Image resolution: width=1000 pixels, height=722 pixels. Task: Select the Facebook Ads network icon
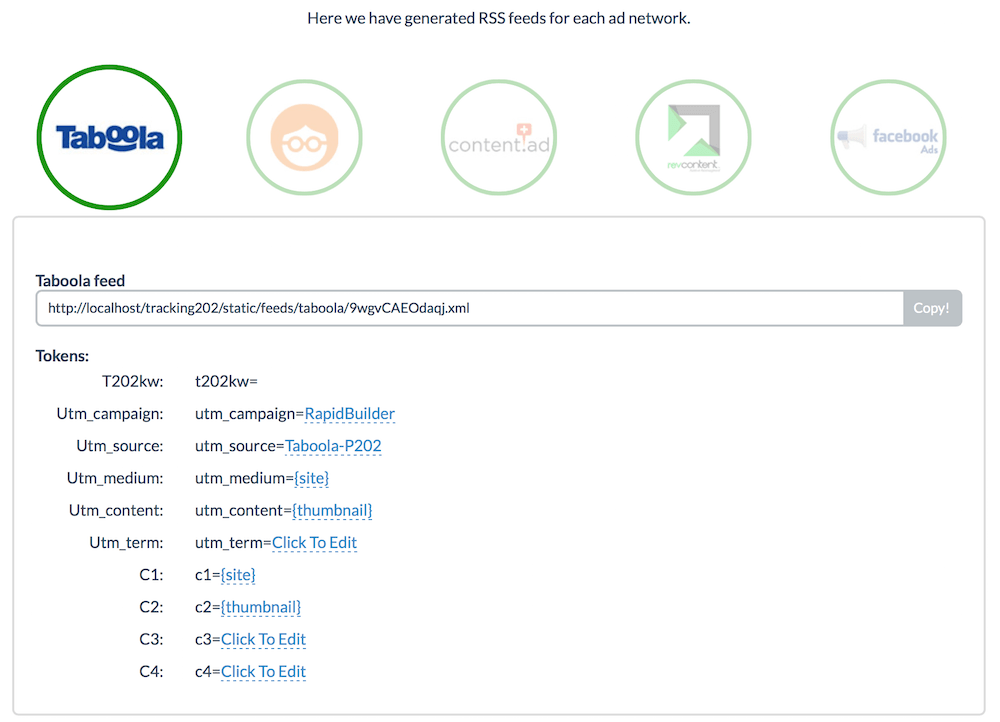click(888, 137)
